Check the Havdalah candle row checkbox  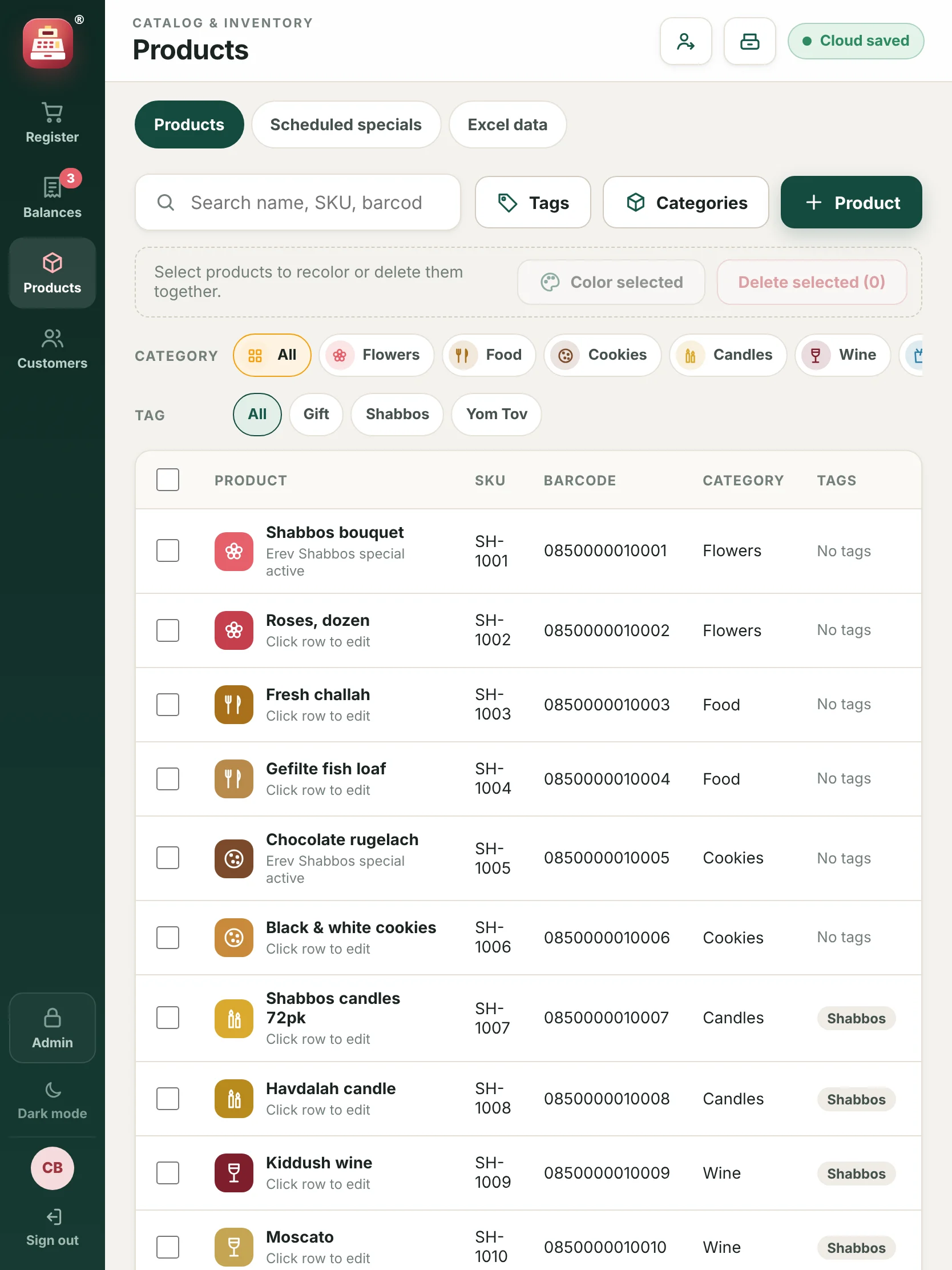(168, 1099)
